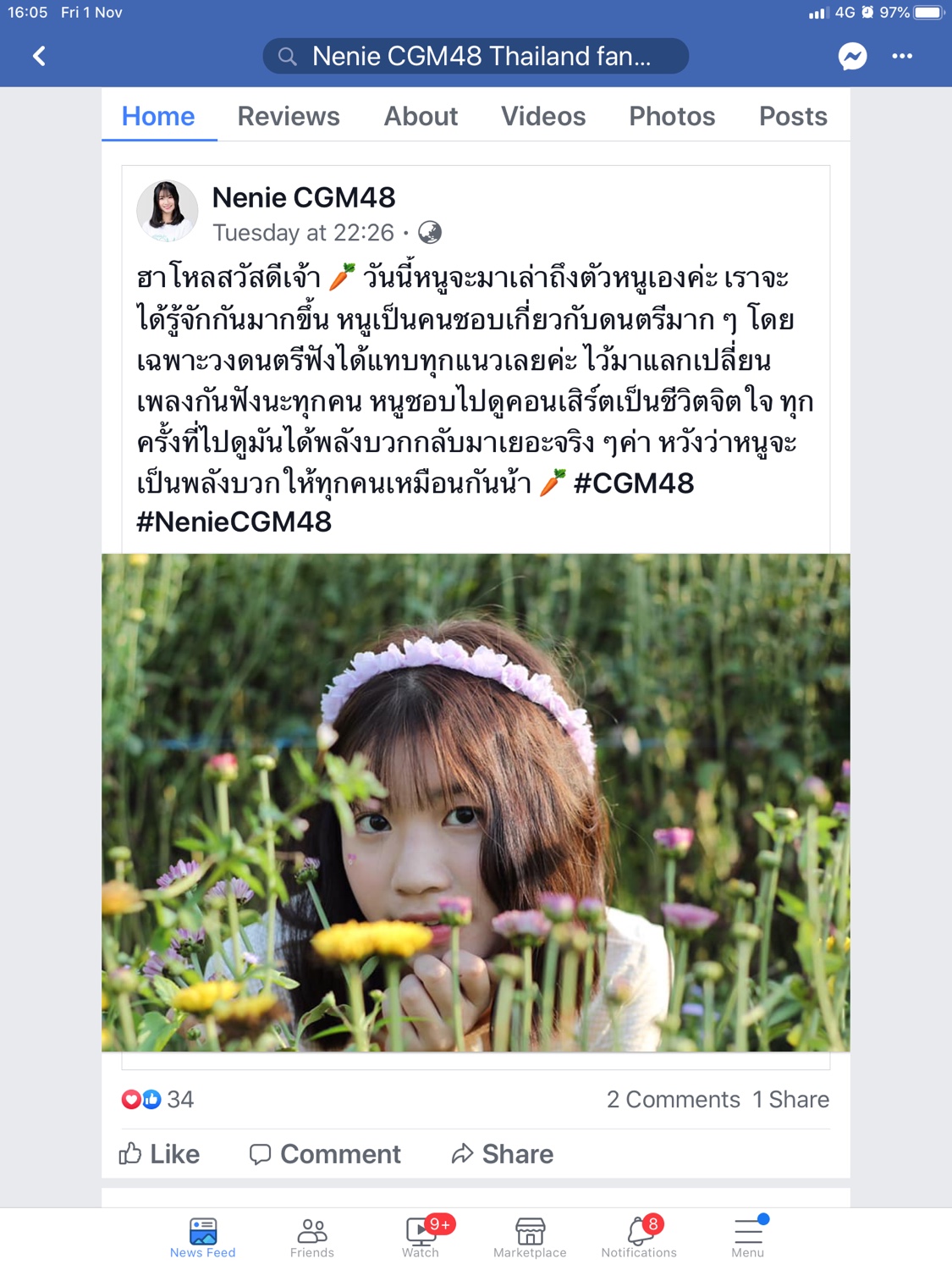Open the Friends icon in bottom bar
The height and width of the screenshot is (1270, 952).
pos(312,1230)
